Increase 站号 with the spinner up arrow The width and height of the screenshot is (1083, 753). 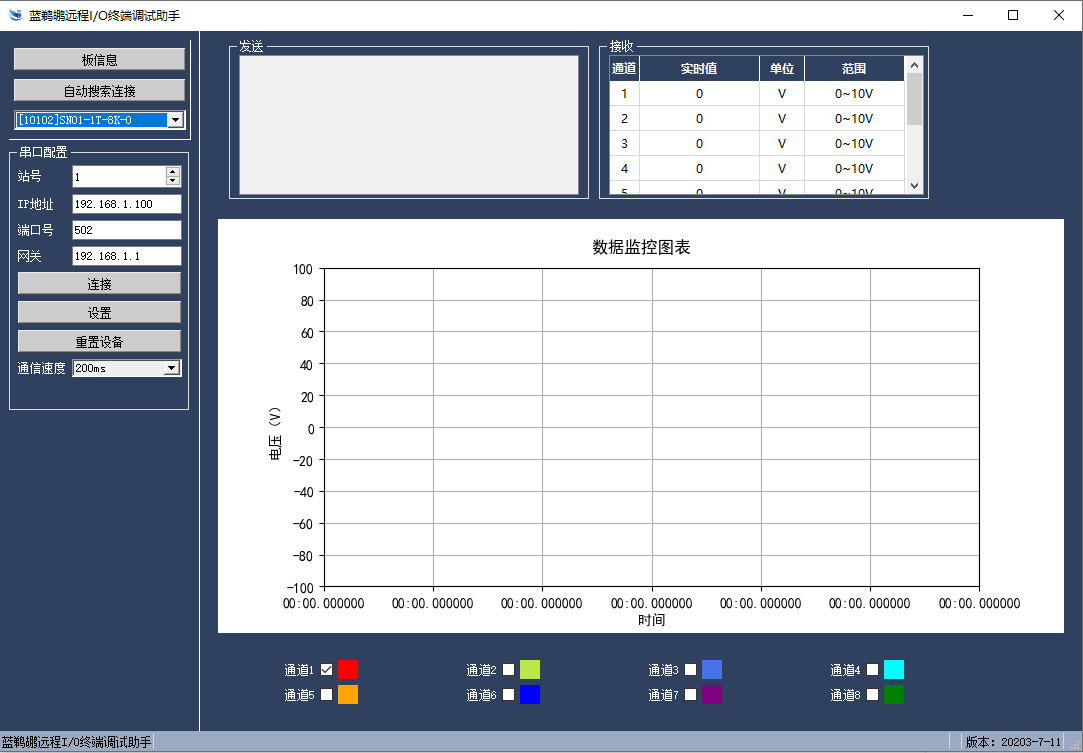[173, 171]
